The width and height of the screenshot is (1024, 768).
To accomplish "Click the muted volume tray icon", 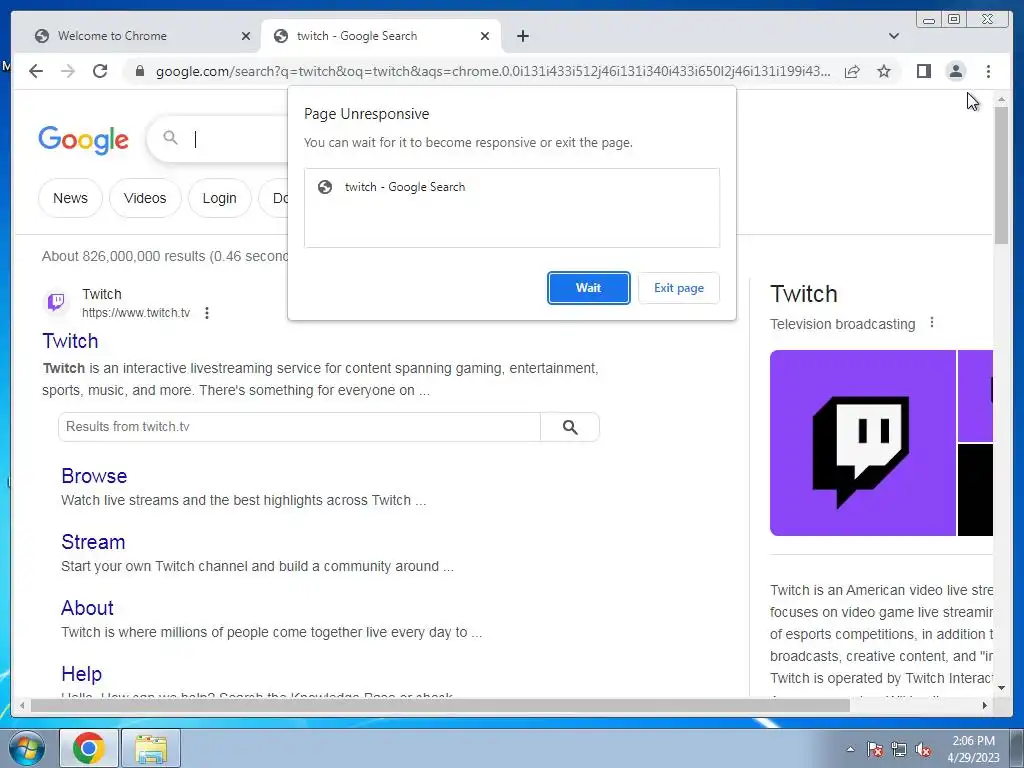I will pyautogui.click(x=923, y=749).
